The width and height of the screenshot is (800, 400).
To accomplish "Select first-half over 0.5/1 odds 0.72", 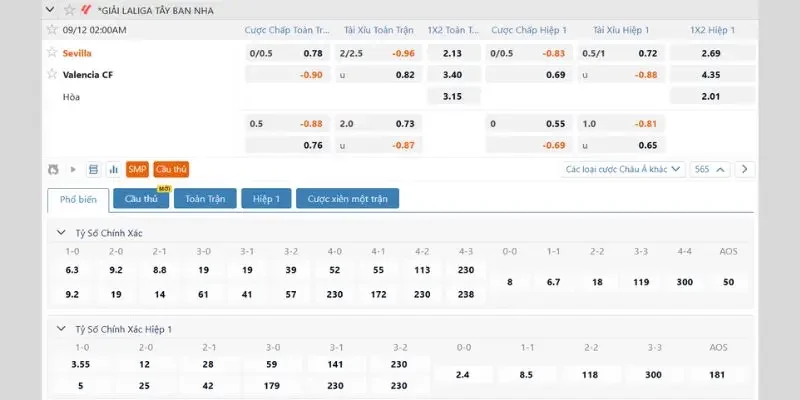I will 621,53.
